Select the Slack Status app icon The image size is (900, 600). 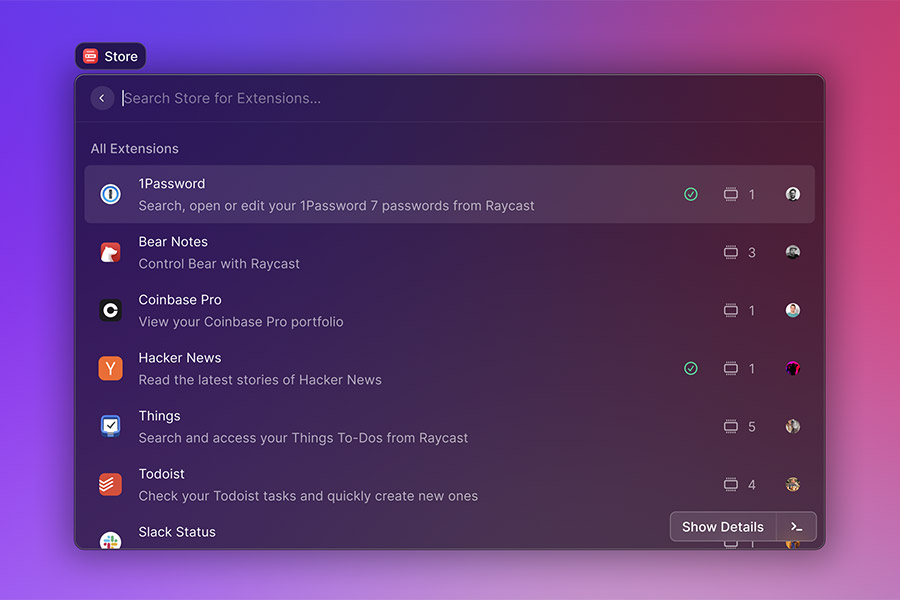click(110, 540)
